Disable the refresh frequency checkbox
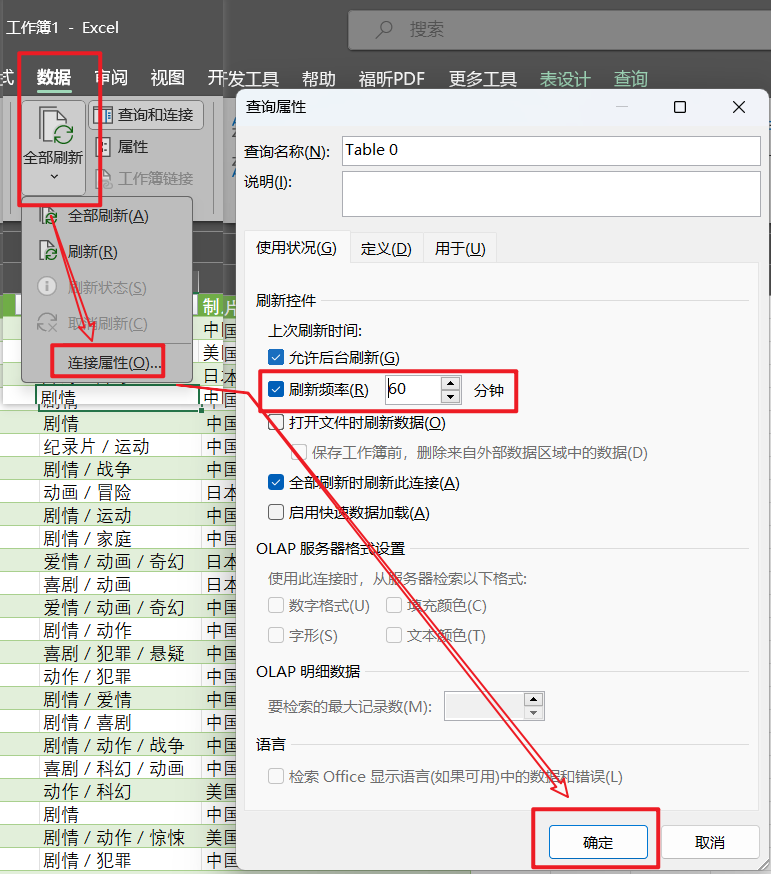The image size is (771, 874). 277,390
